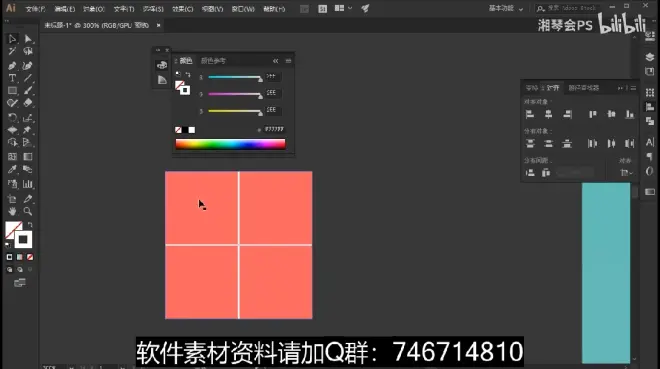
Task: Select the Line Segment tool
Action: pos(28,78)
